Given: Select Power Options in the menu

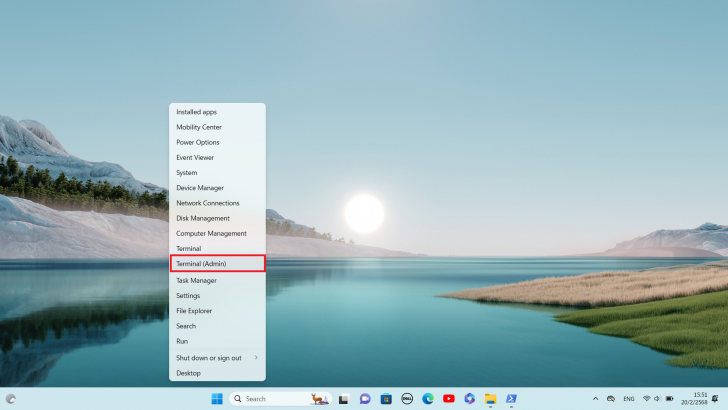Looking at the screenshot, I should click(217, 142).
